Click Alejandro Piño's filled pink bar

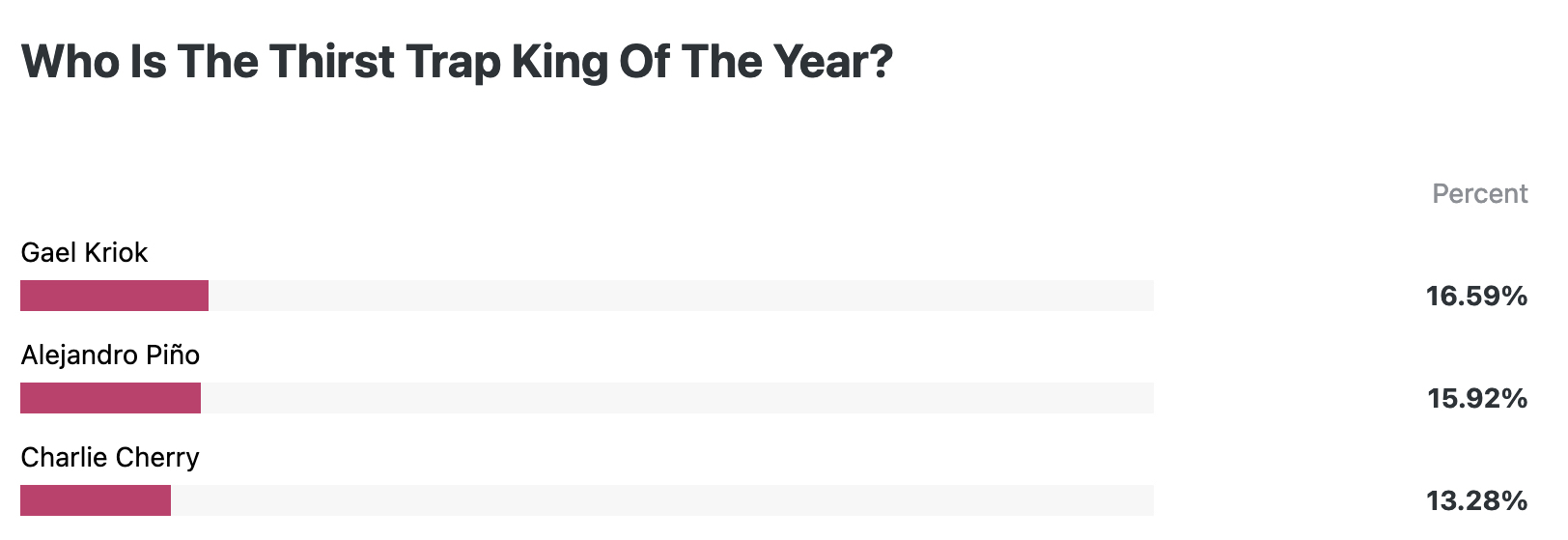coord(110,398)
